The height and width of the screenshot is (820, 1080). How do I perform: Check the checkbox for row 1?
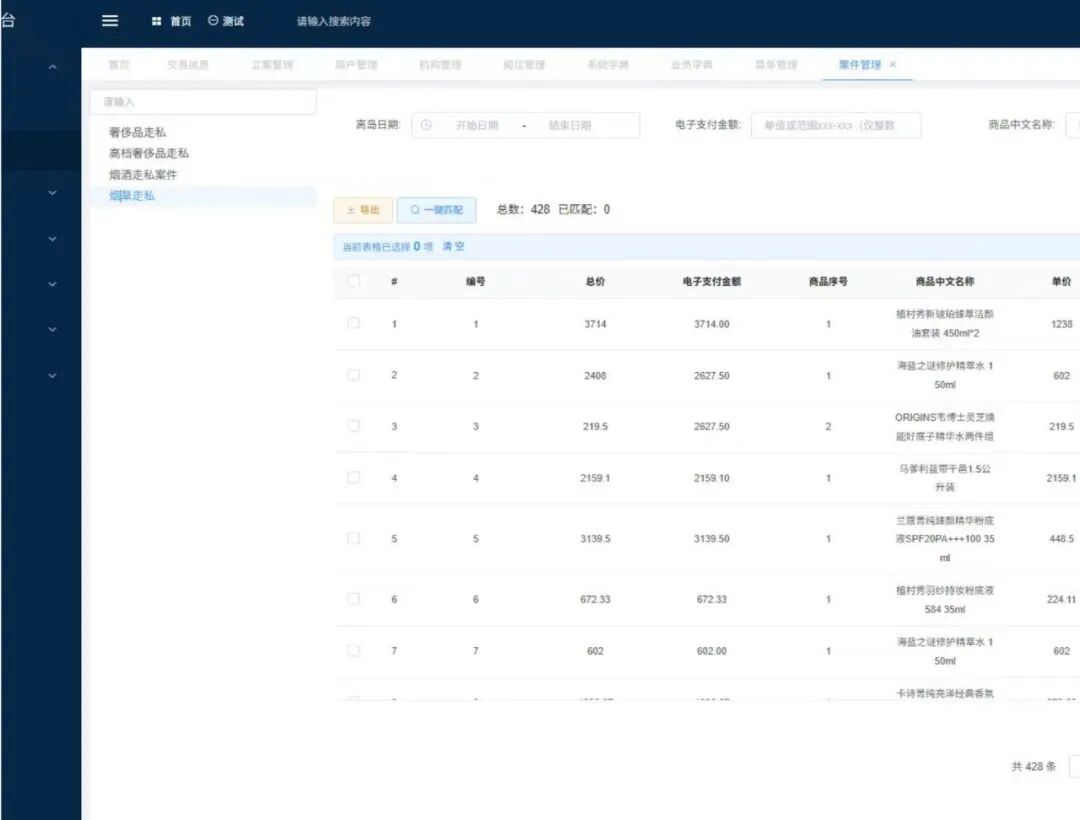coord(353,323)
